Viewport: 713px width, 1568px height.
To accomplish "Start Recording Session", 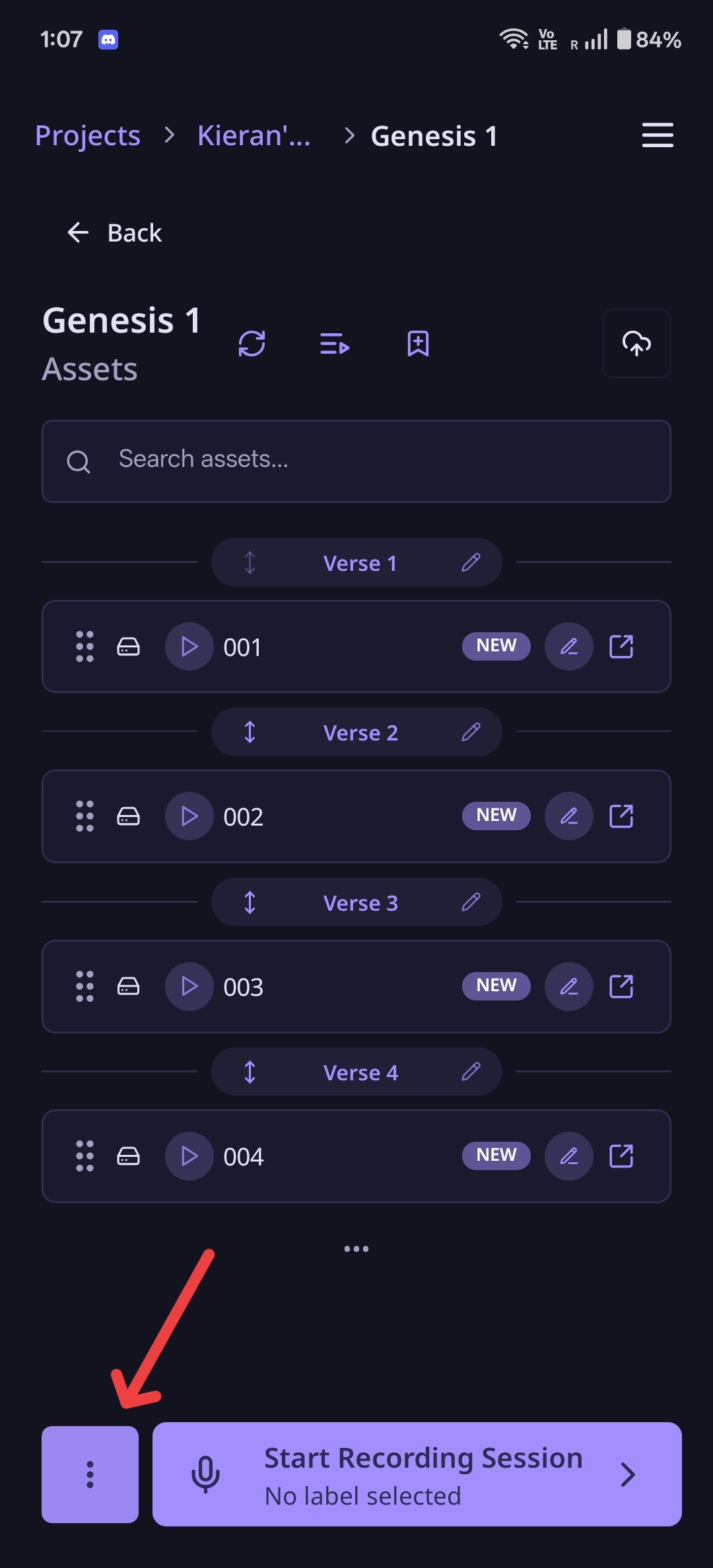I will [x=417, y=1474].
